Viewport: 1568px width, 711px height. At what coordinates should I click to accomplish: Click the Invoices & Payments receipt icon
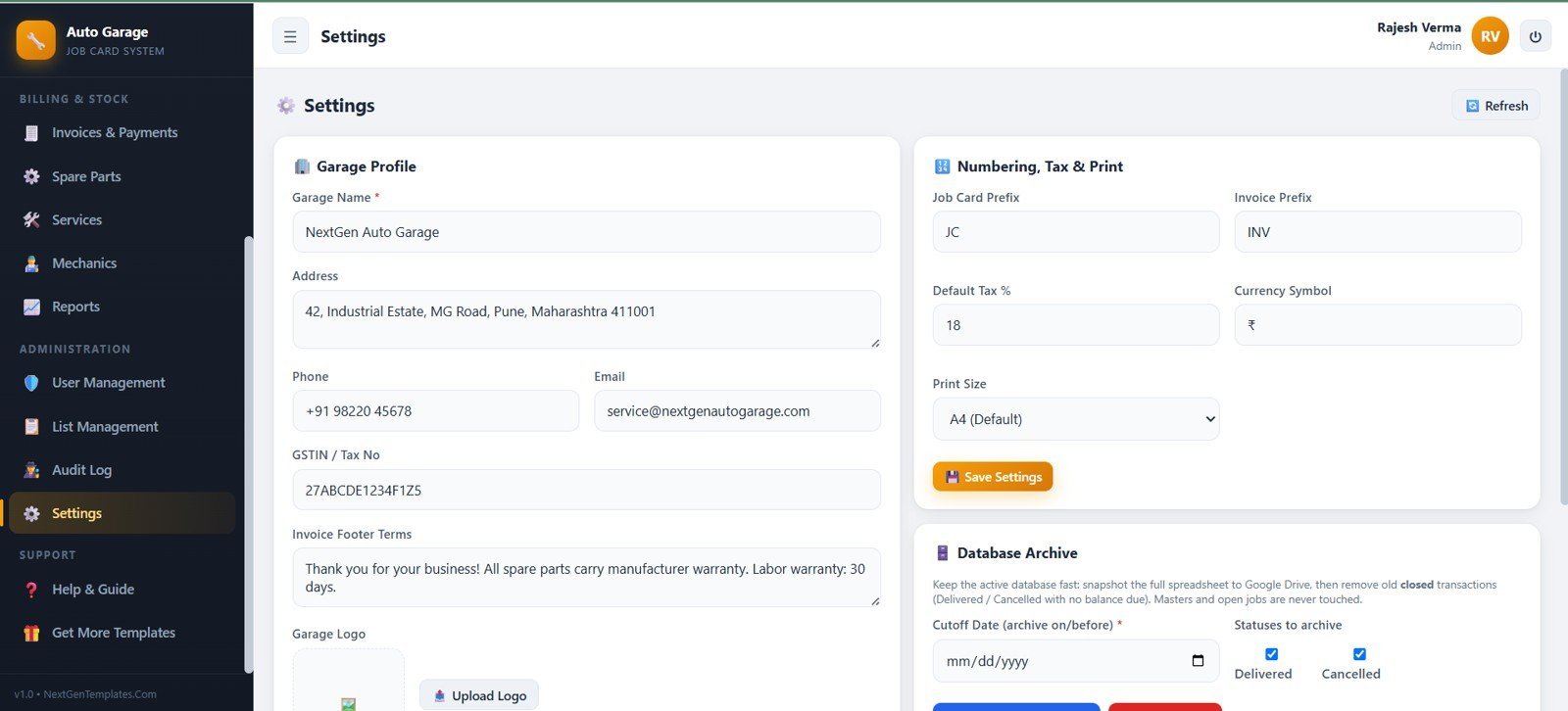tap(31, 133)
